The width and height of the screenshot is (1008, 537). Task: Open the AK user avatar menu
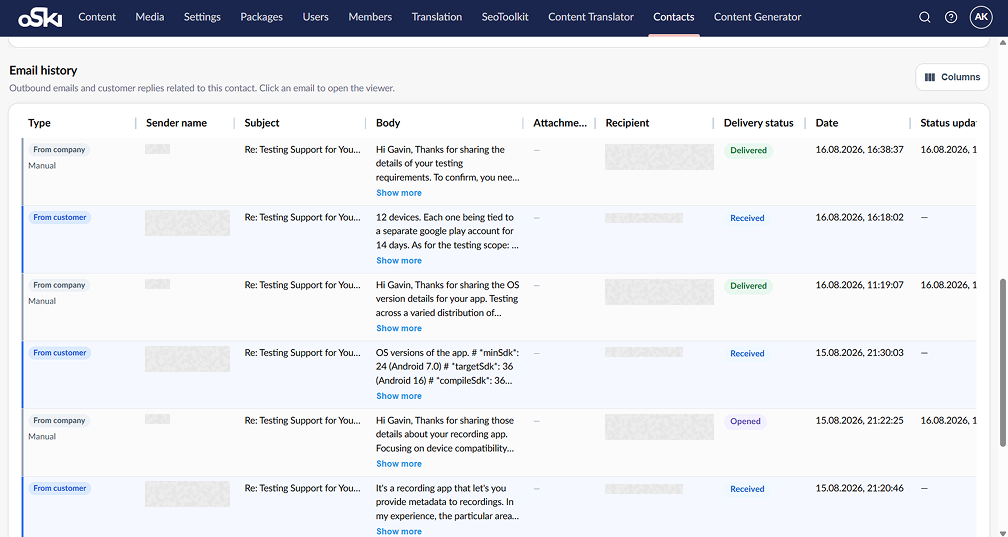(981, 17)
